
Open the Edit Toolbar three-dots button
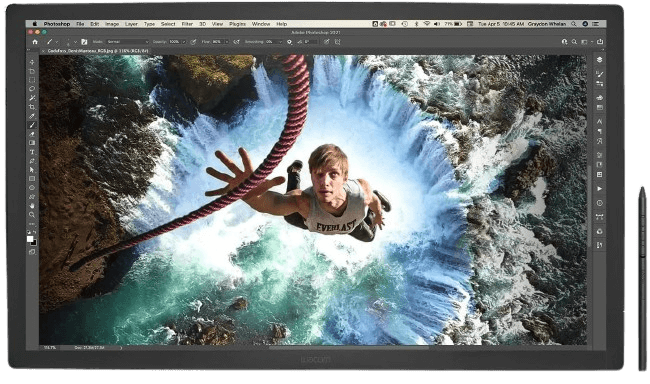pos(32,225)
